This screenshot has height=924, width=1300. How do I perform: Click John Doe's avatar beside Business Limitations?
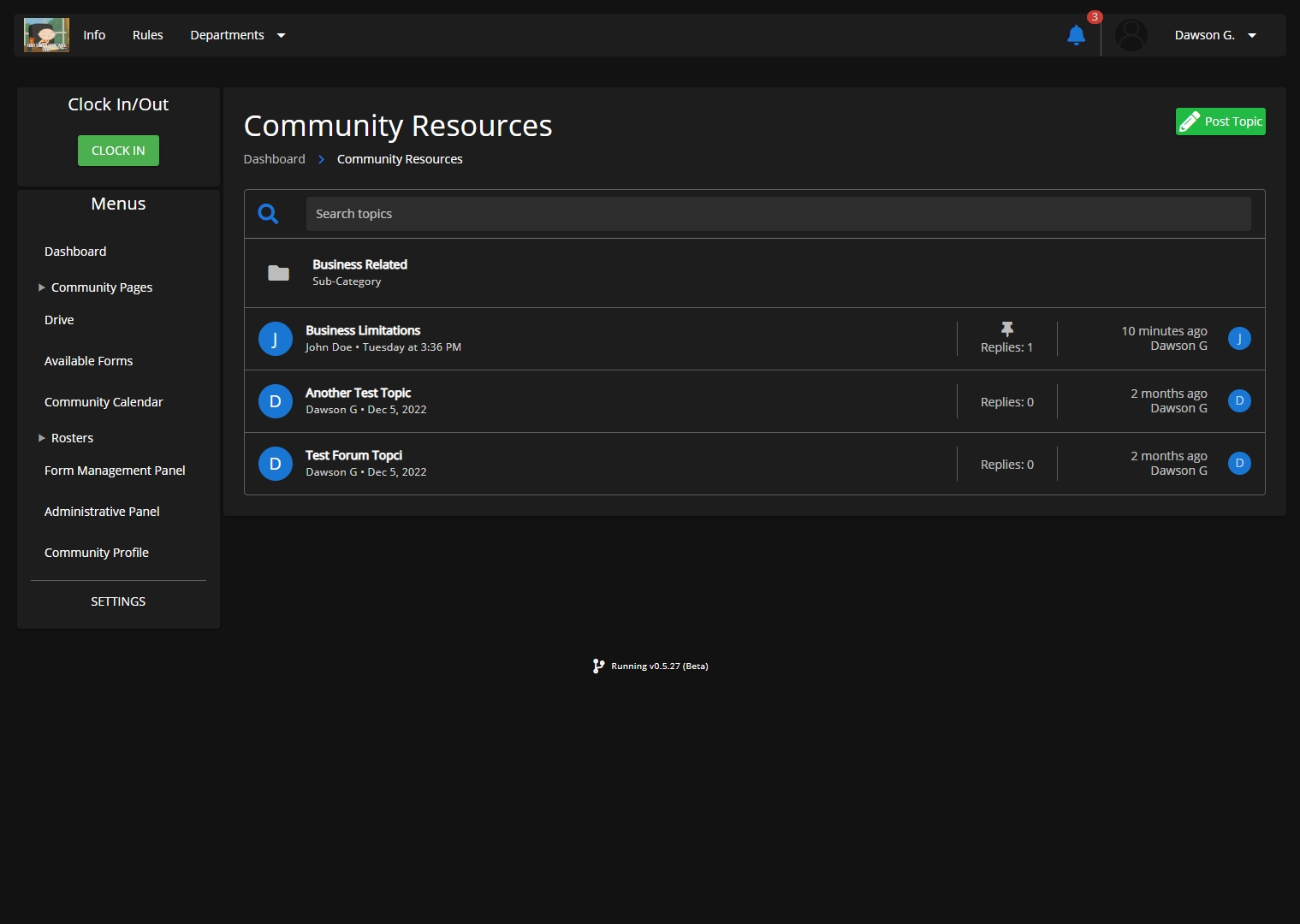click(275, 339)
